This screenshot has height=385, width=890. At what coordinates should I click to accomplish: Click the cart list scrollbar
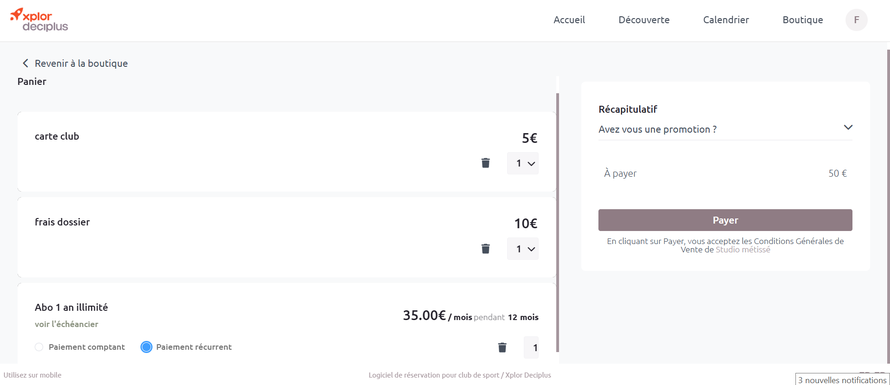[x=557, y=223]
